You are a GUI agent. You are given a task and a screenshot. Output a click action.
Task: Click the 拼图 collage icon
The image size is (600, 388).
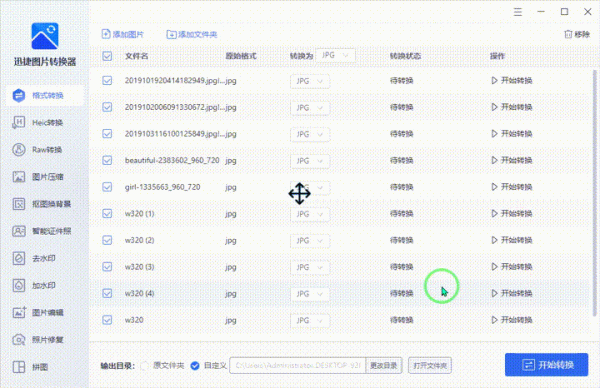pos(19,367)
